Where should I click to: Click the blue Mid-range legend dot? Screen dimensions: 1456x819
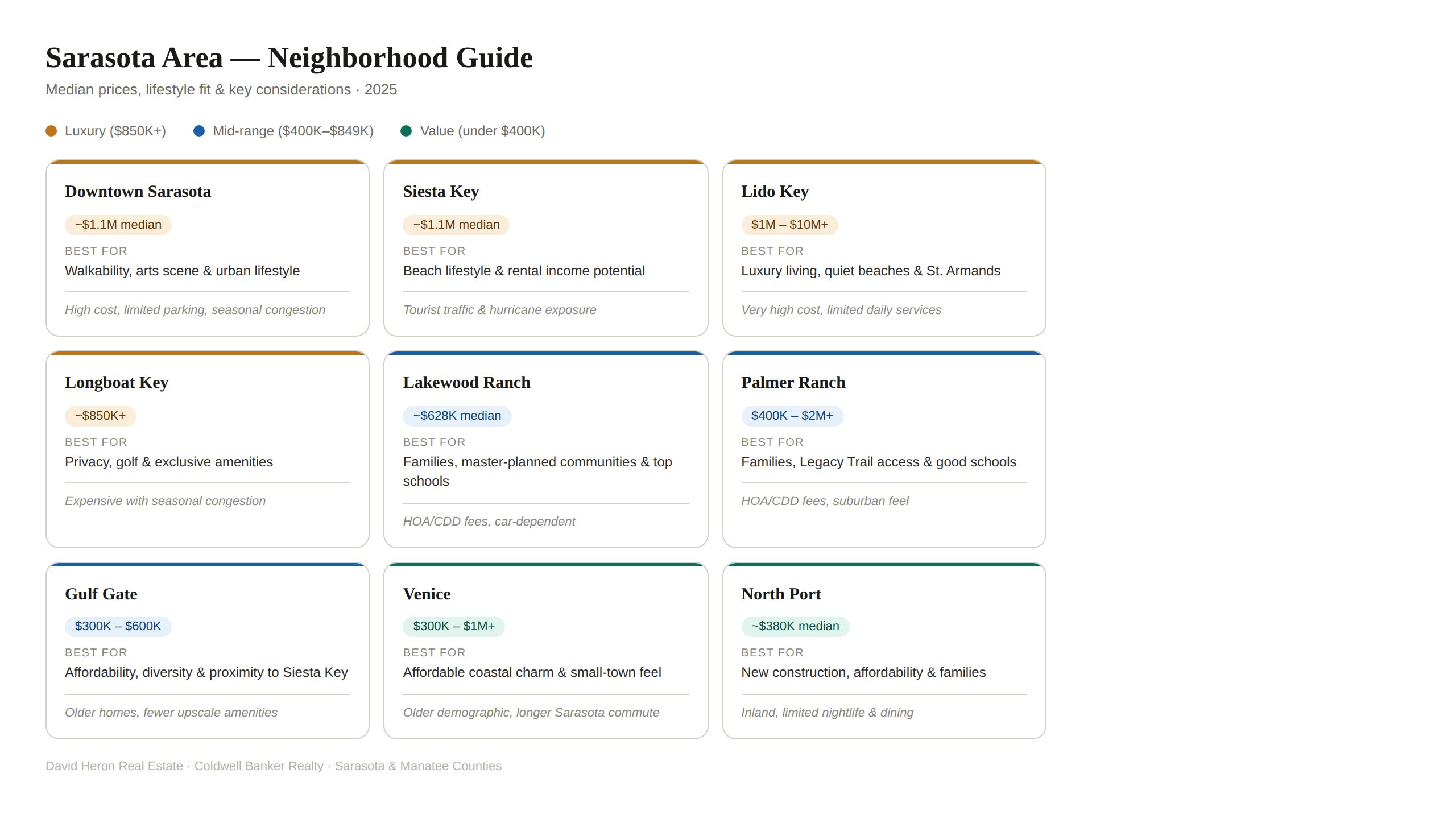click(199, 131)
